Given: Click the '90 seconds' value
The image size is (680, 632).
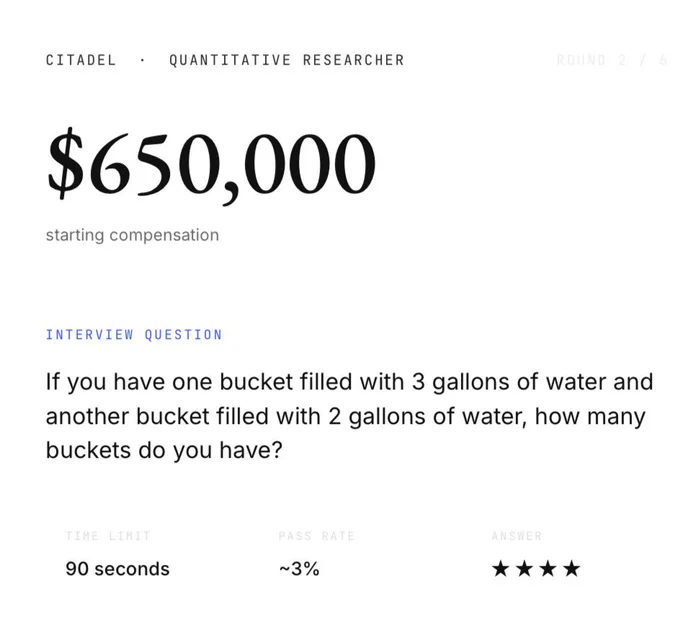Looking at the screenshot, I should (x=118, y=569).
